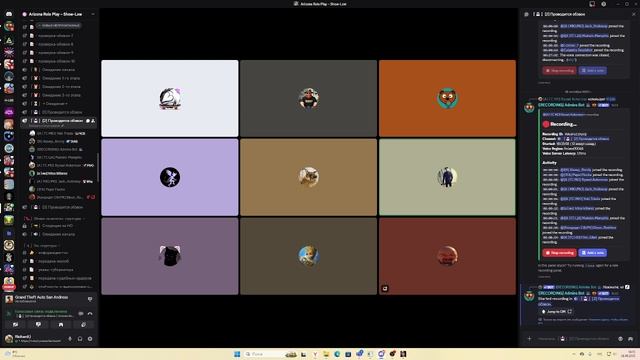Open the Arizona Role Play server dropdown
The image size is (640, 360).
(x=59, y=14)
